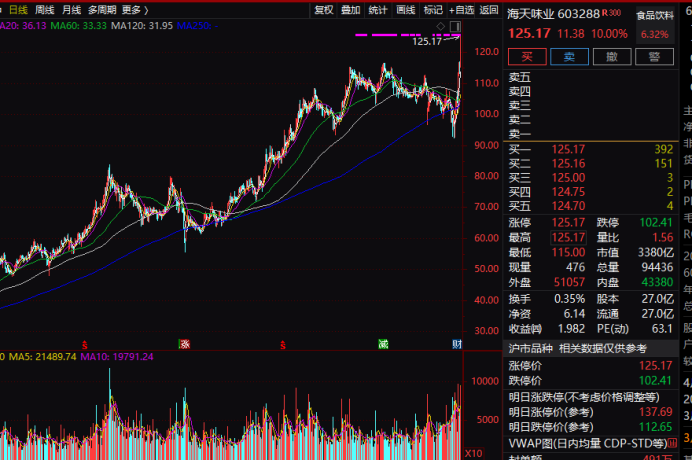Viewport: 693px width, 461px height.
Task: Open the VWAP chart icon
Action: click(672, 442)
